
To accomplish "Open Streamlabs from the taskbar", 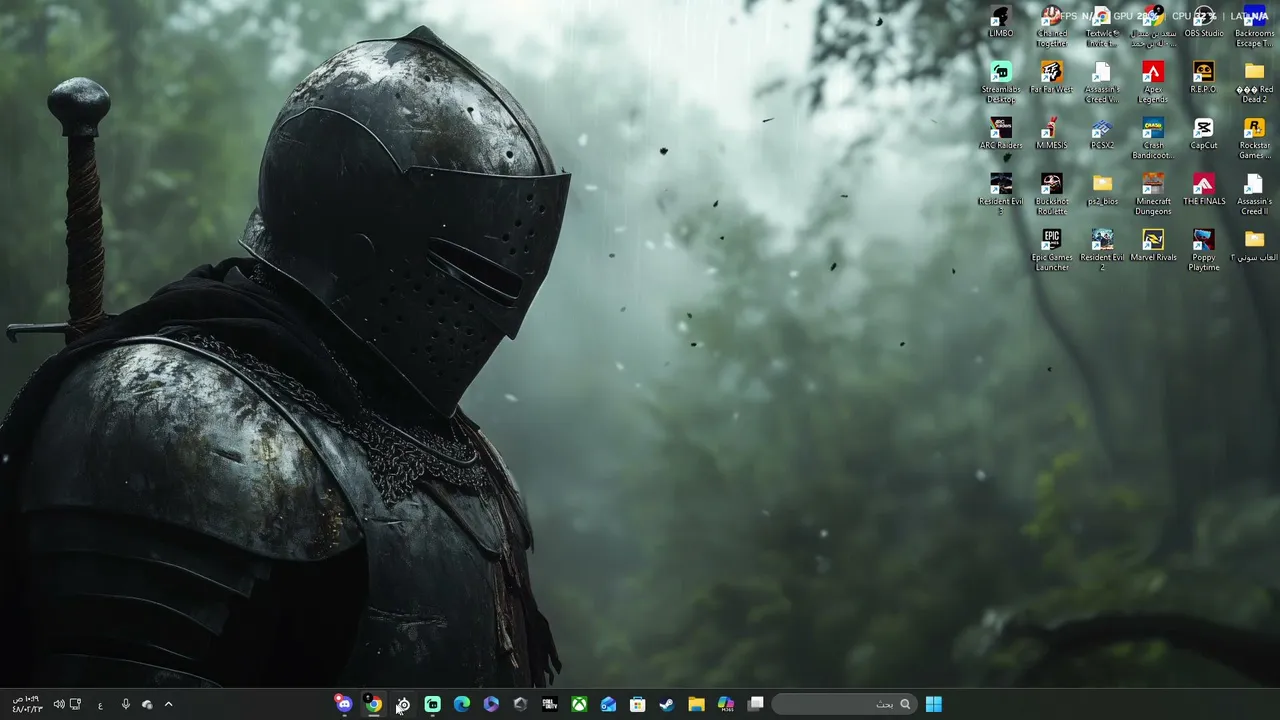I will point(432,704).
